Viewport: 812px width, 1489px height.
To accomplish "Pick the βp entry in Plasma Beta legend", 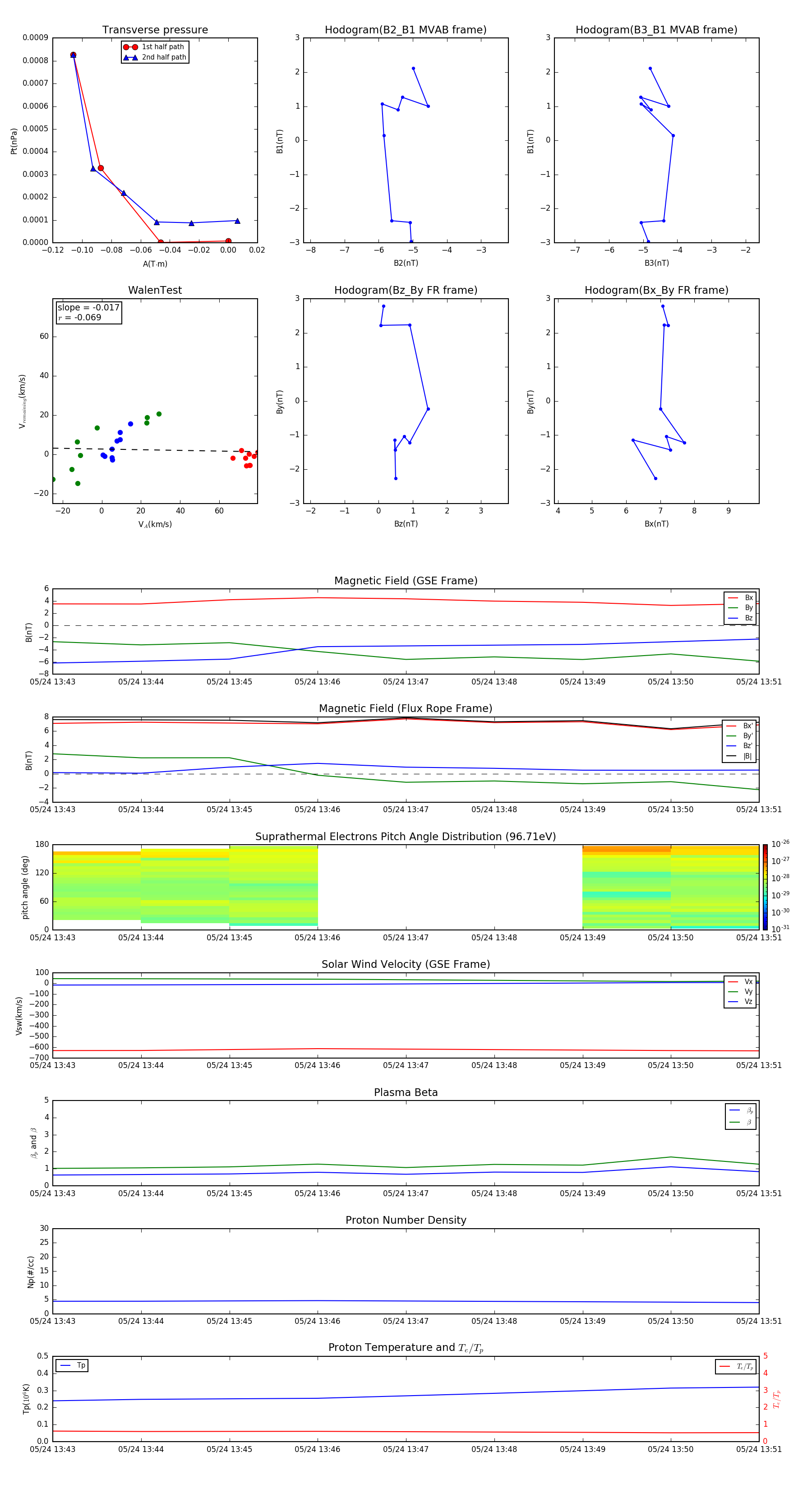I will pyautogui.click(x=741, y=1110).
